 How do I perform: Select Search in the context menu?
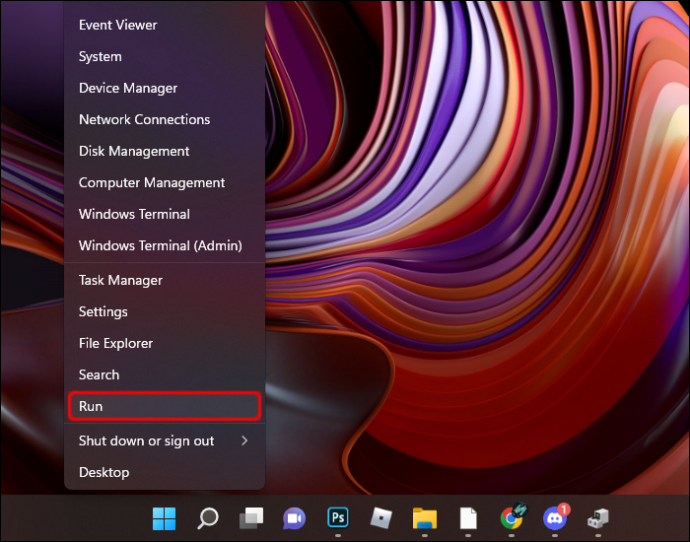pyautogui.click(x=165, y=374)
